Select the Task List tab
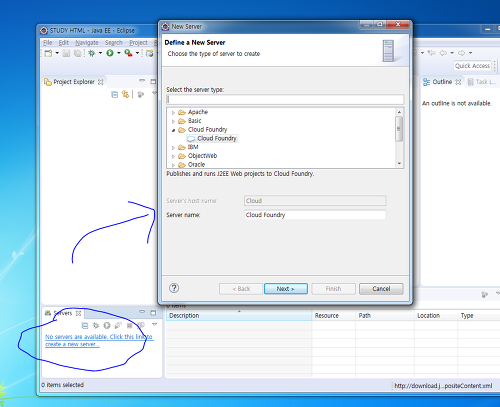 [x=482, y=82]
